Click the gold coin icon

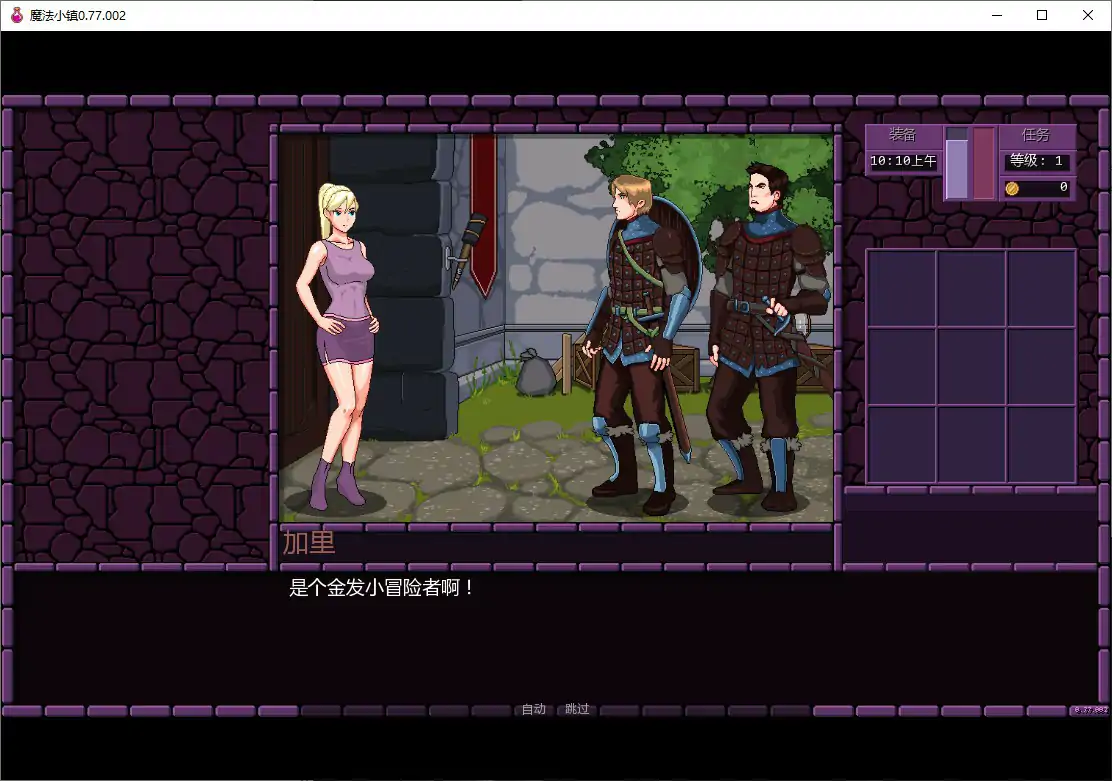[x=1012, y=188]
